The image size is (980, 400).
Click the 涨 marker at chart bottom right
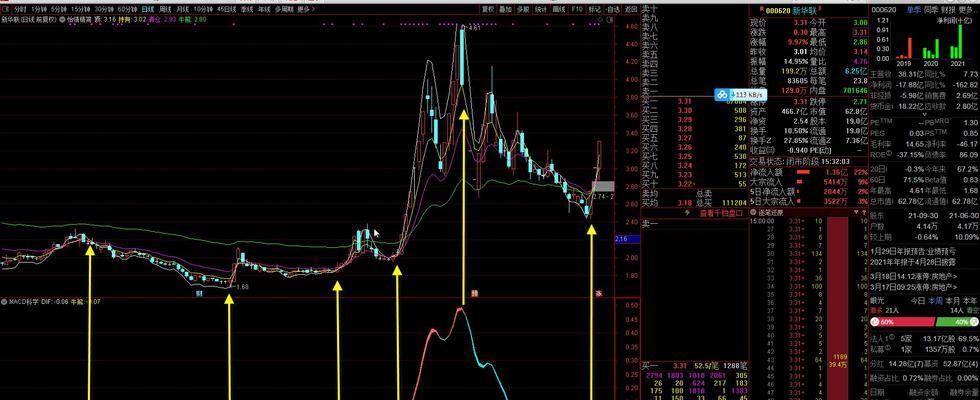599,292
